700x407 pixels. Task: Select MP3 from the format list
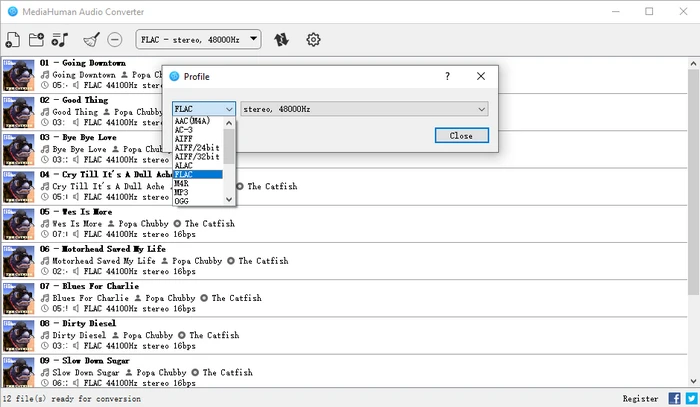point(183,192)
